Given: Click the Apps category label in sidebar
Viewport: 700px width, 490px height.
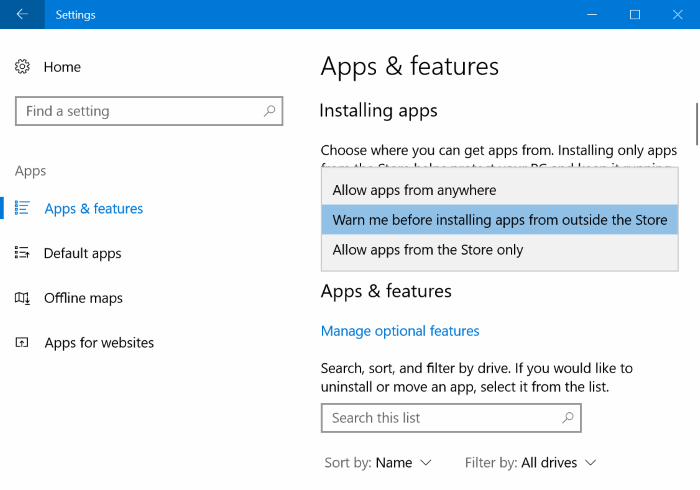Looking at the screenshot, I should tap(30, 171).
